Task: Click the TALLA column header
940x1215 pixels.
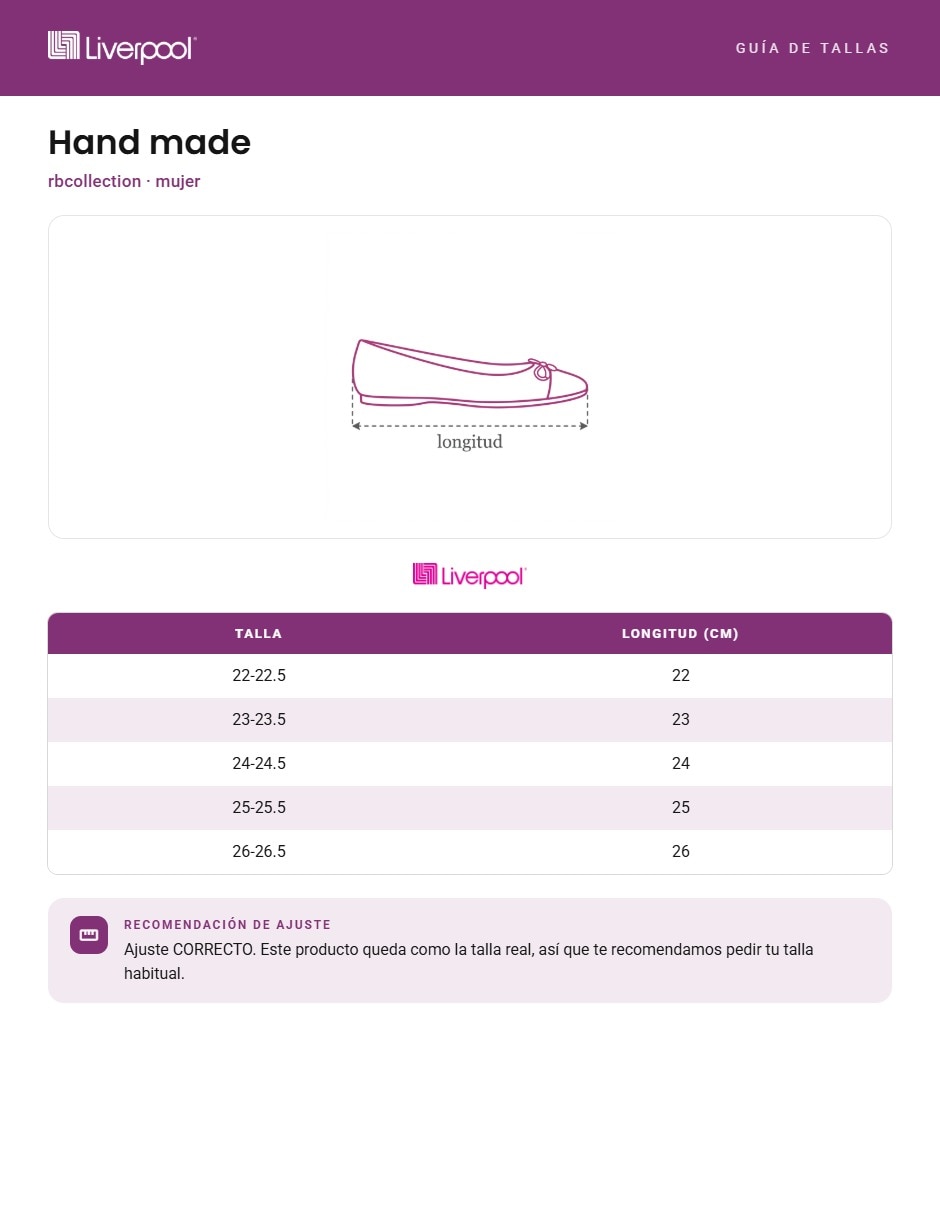Action: (259, 633)
